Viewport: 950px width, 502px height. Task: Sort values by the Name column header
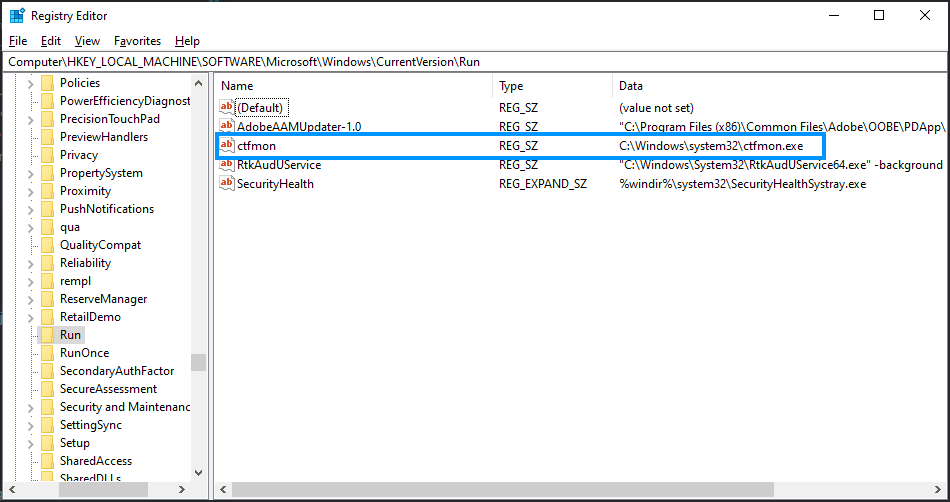pyautogui.click(x=354, y=86)
